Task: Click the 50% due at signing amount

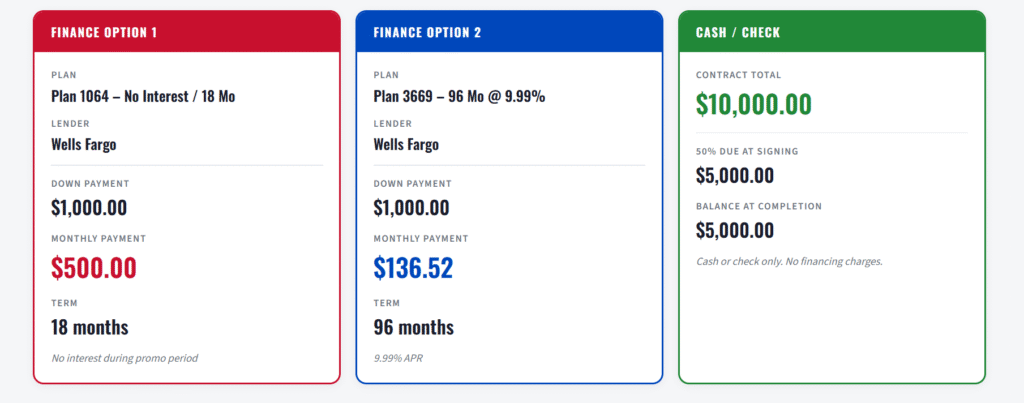Action: pos(735,175)
